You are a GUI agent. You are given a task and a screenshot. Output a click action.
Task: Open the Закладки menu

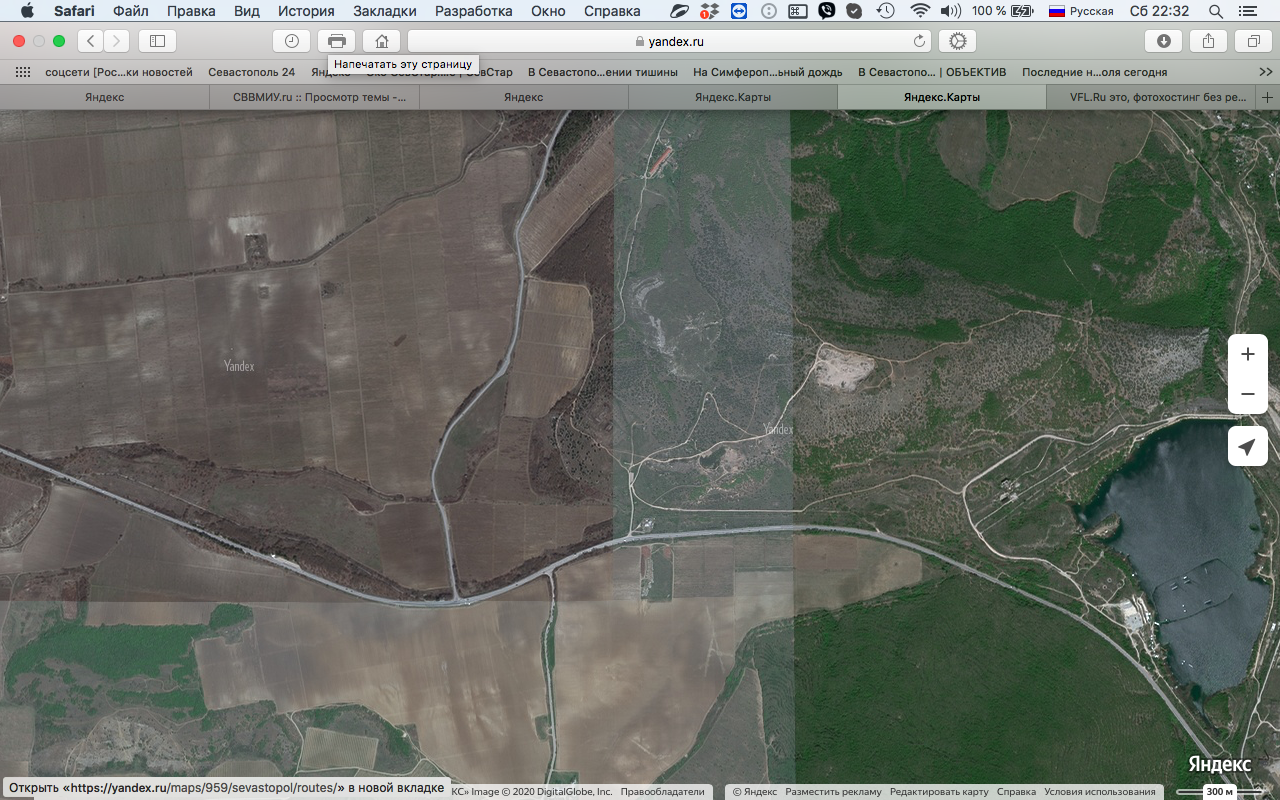pos(385,11)
